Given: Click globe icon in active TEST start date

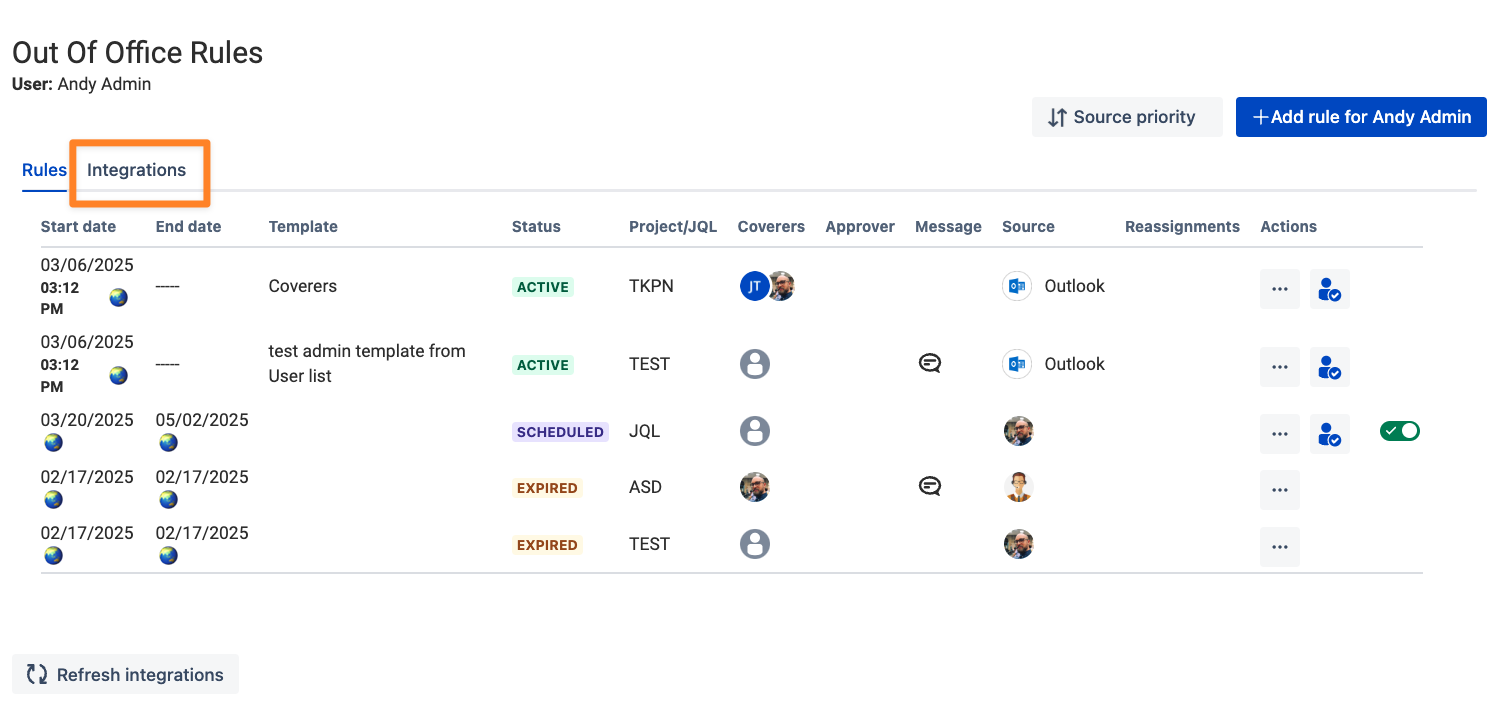Looking at the screenshot, I should 119,375.
